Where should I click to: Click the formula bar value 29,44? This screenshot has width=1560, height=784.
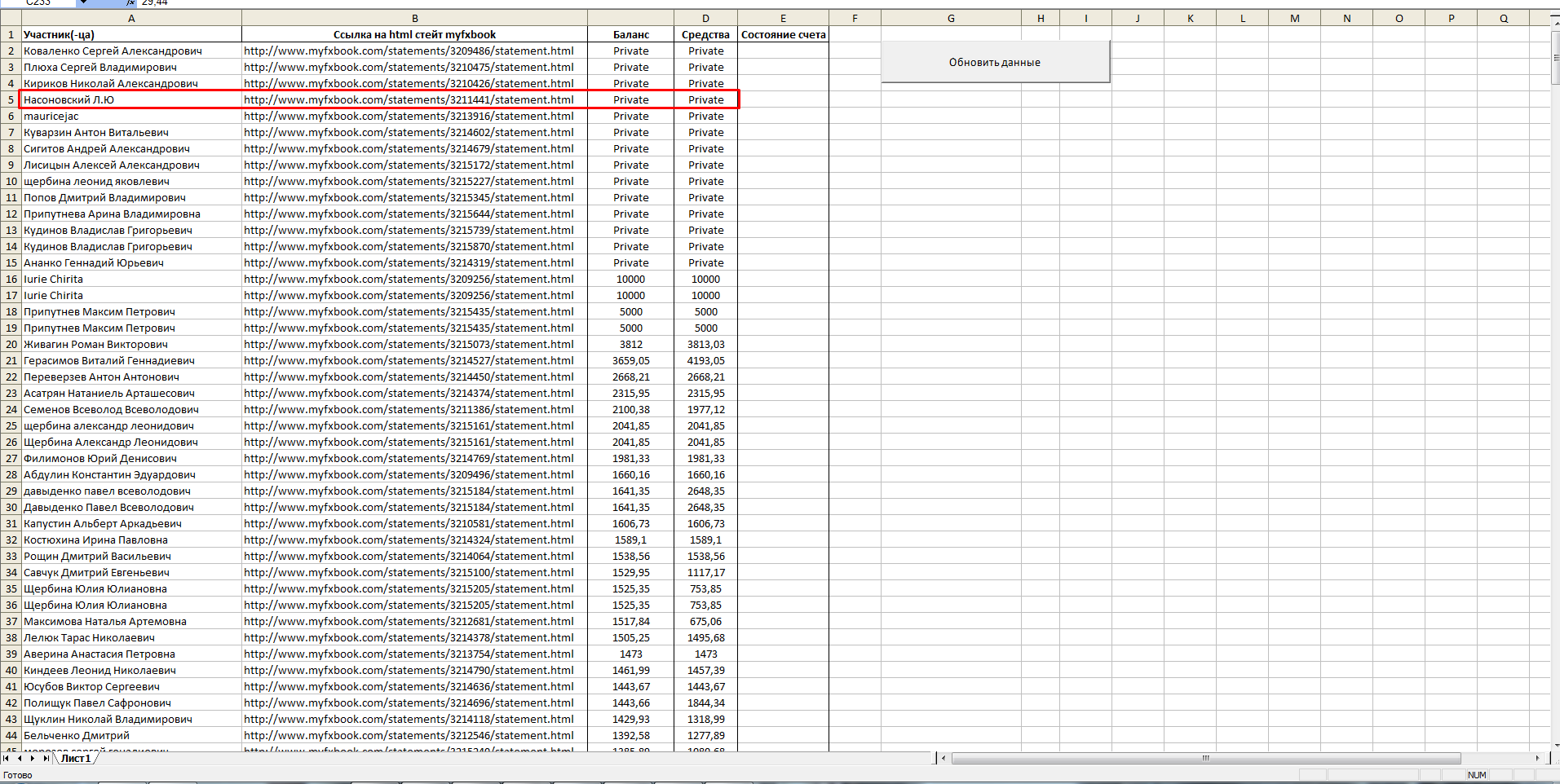tap(155, 3)
